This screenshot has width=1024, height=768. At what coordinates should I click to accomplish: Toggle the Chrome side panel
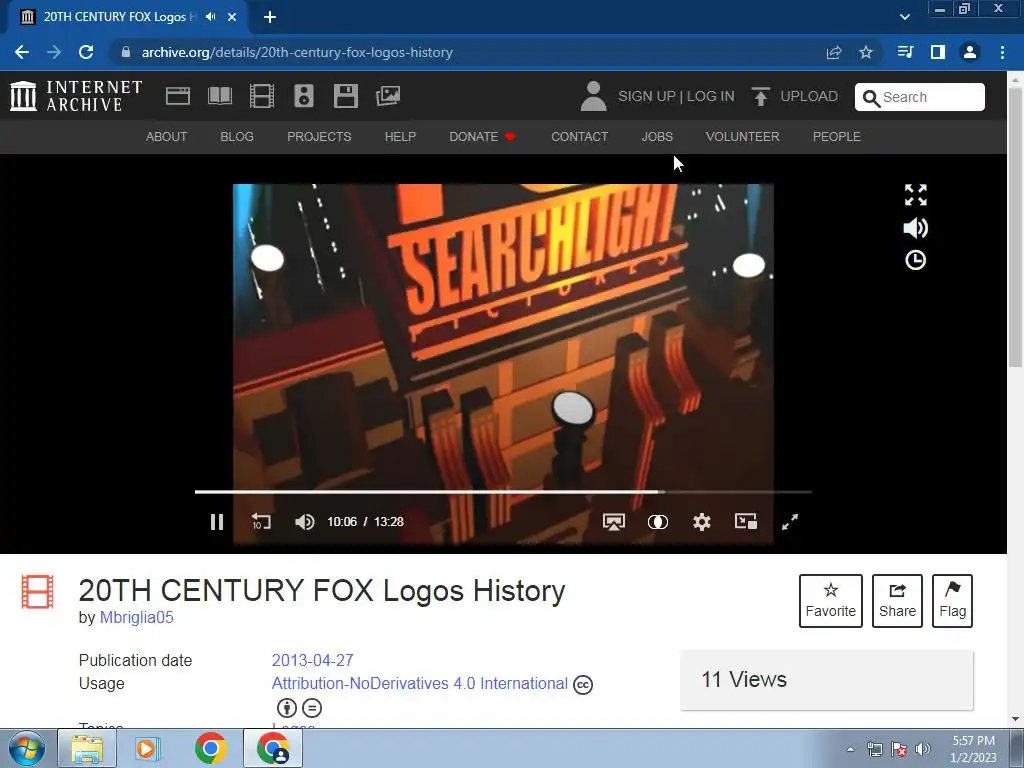(x=938, y=52)
